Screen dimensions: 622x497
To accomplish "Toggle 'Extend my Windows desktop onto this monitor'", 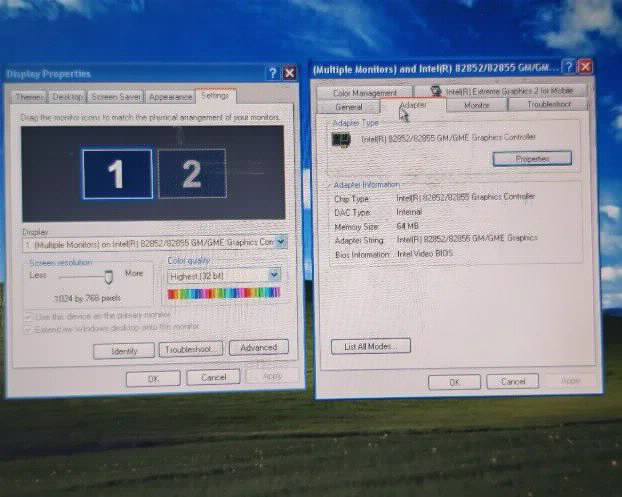I will pyautogui.click(x=112, y=328).
